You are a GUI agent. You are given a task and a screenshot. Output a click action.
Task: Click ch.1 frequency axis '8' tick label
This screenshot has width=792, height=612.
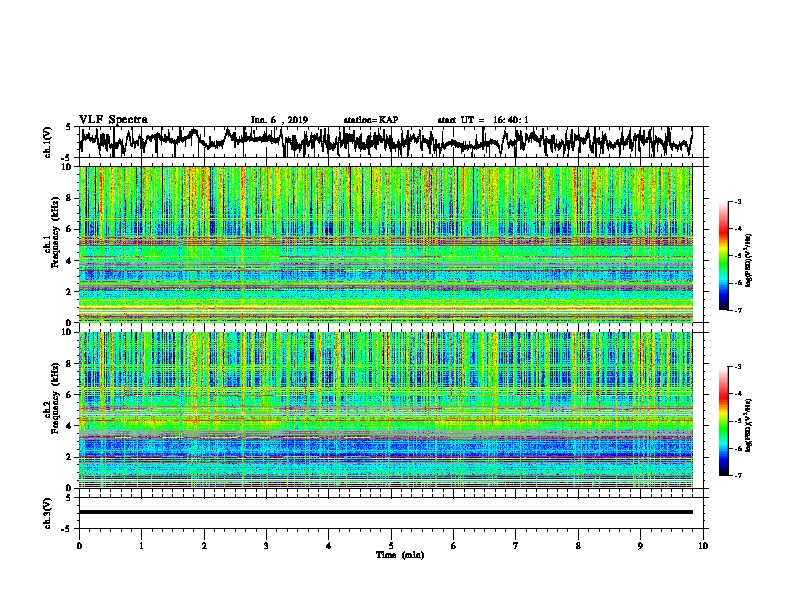click(70, 198)
